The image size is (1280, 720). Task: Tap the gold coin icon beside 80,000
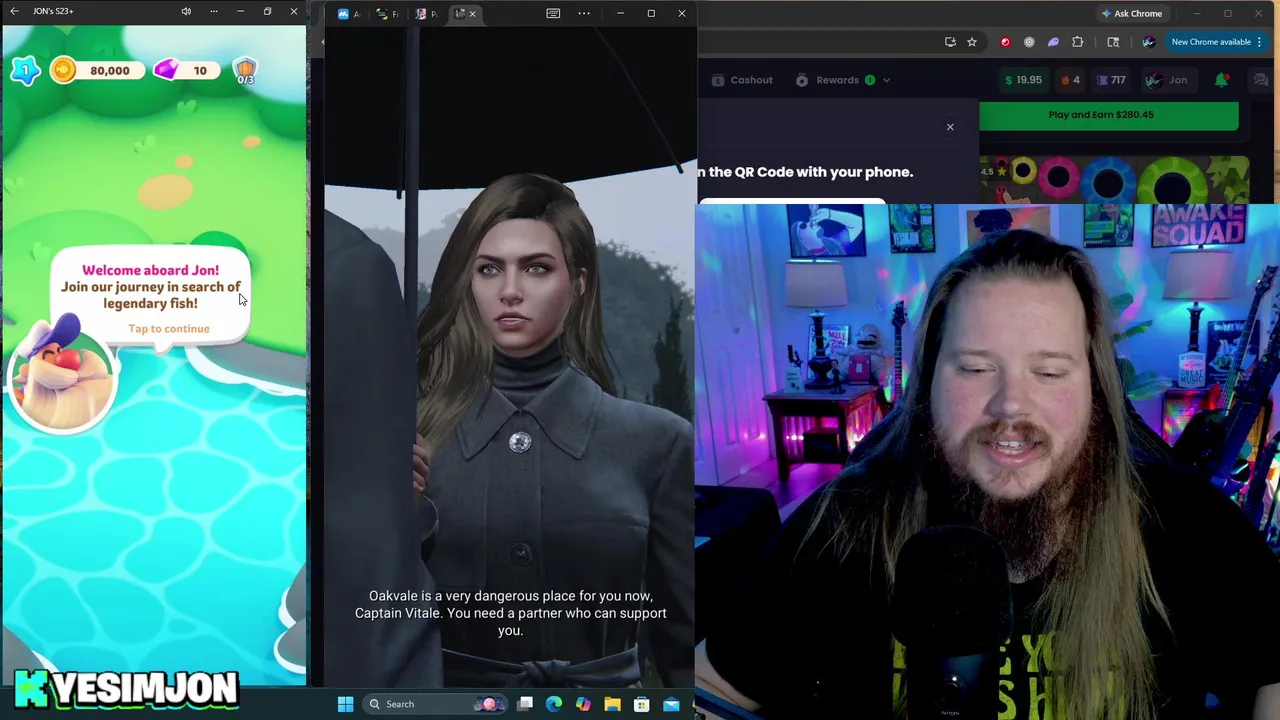click(x=63, y=70)
